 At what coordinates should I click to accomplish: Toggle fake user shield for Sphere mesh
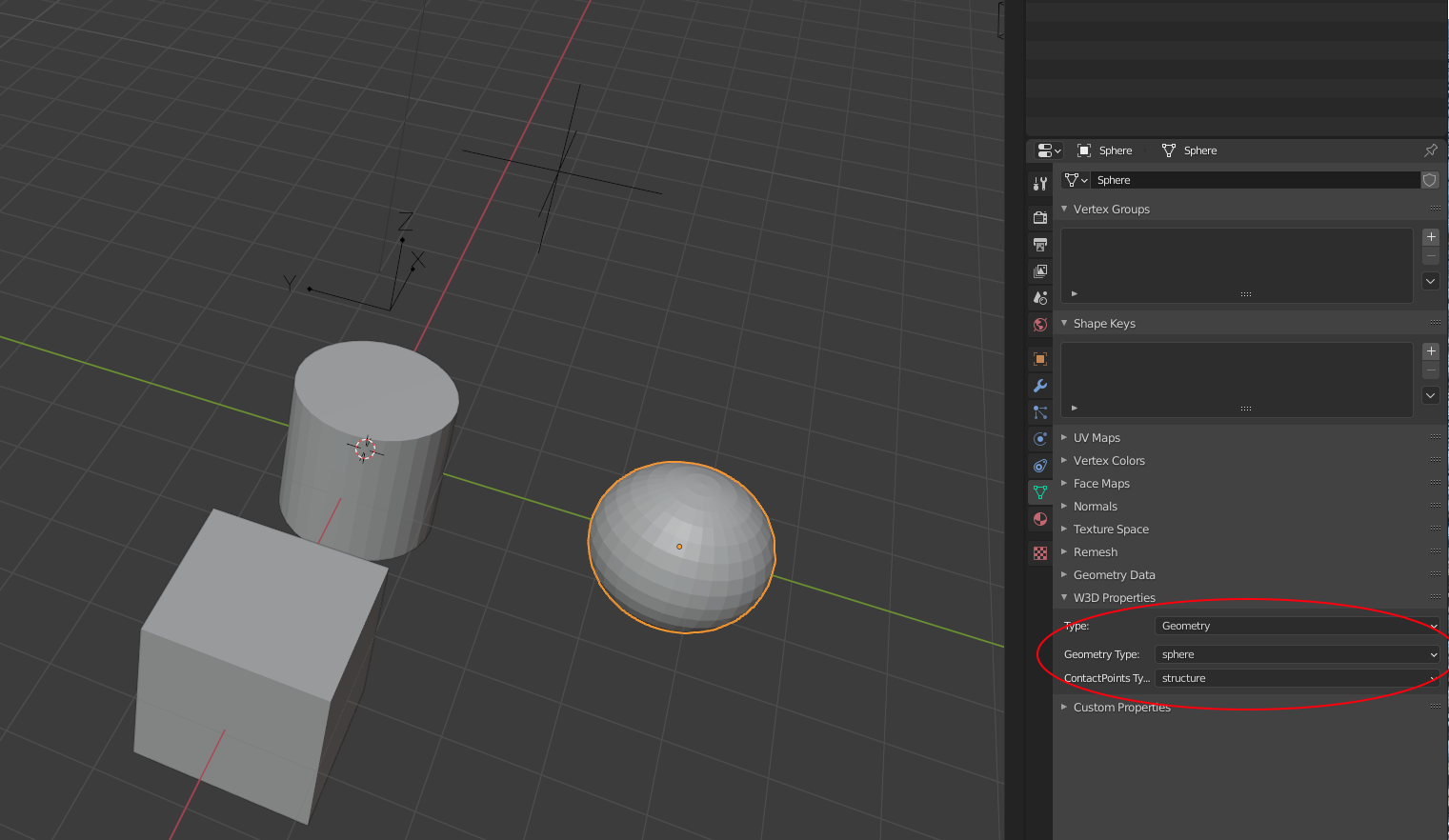click(1430, 180)
